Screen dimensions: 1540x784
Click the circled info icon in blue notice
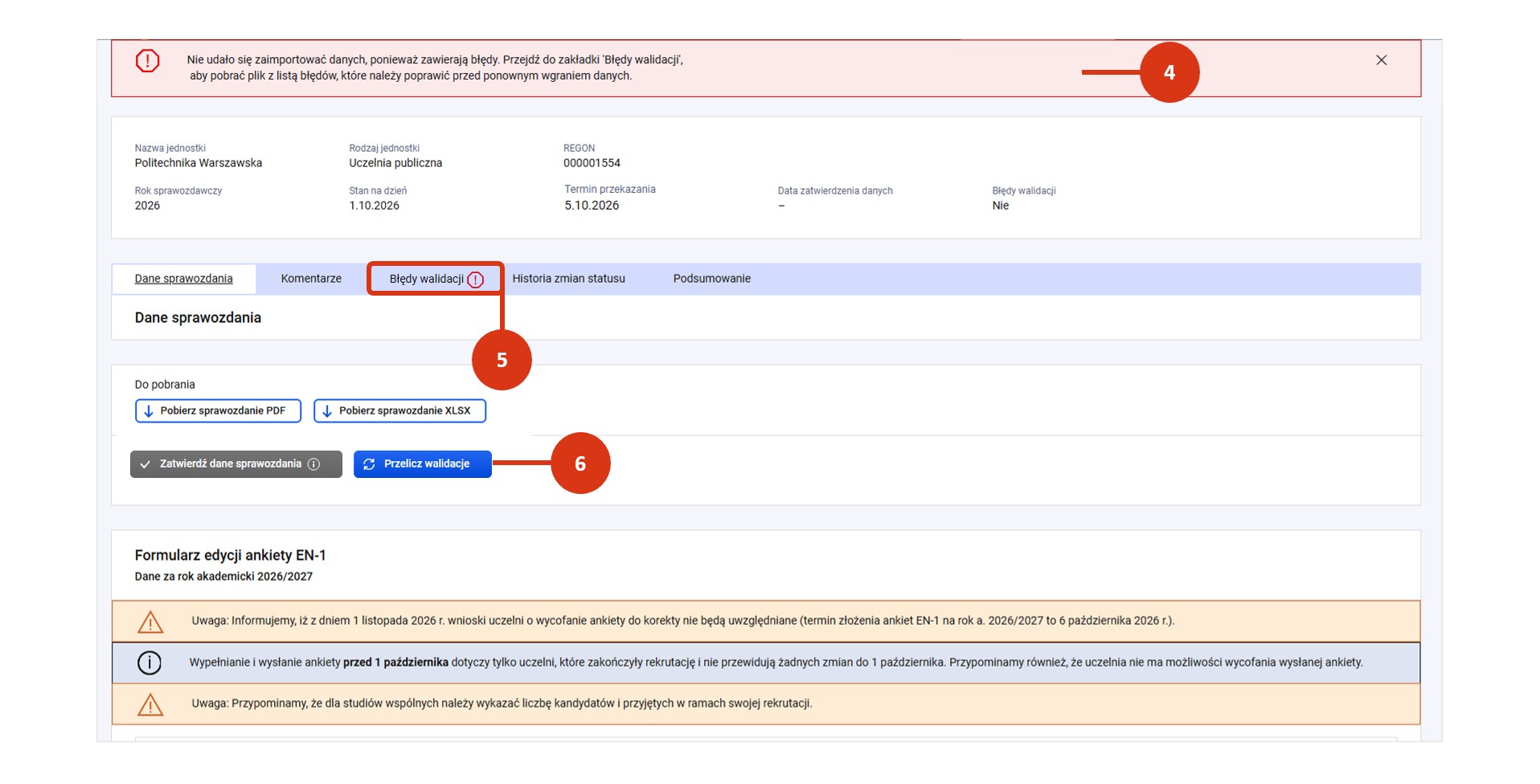[x=149, y=663]
